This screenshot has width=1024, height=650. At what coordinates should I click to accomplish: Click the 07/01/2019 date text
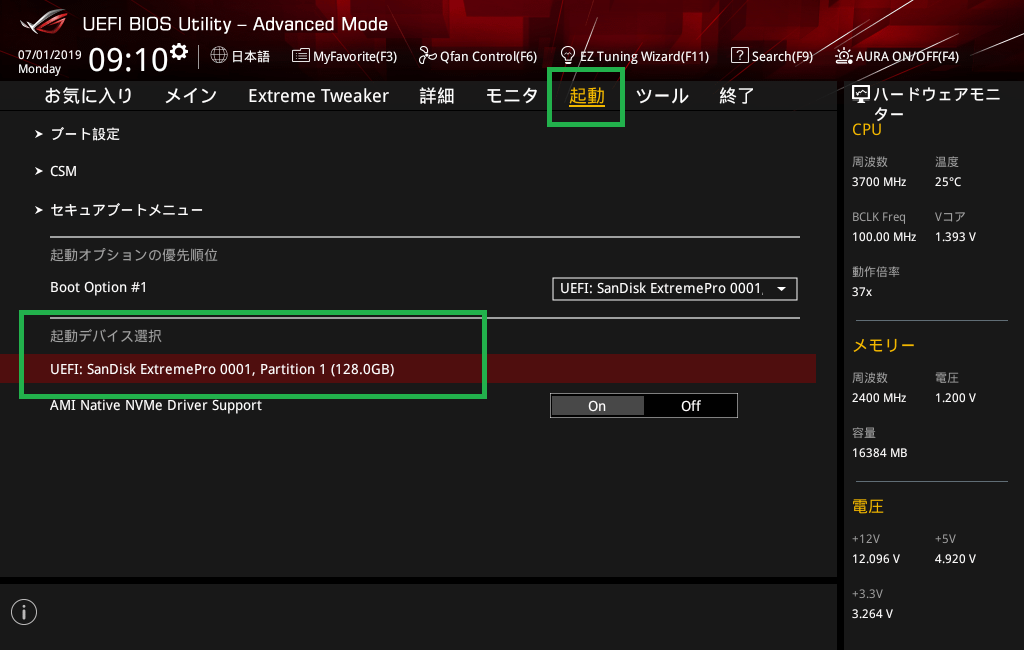tap(50, 55)
